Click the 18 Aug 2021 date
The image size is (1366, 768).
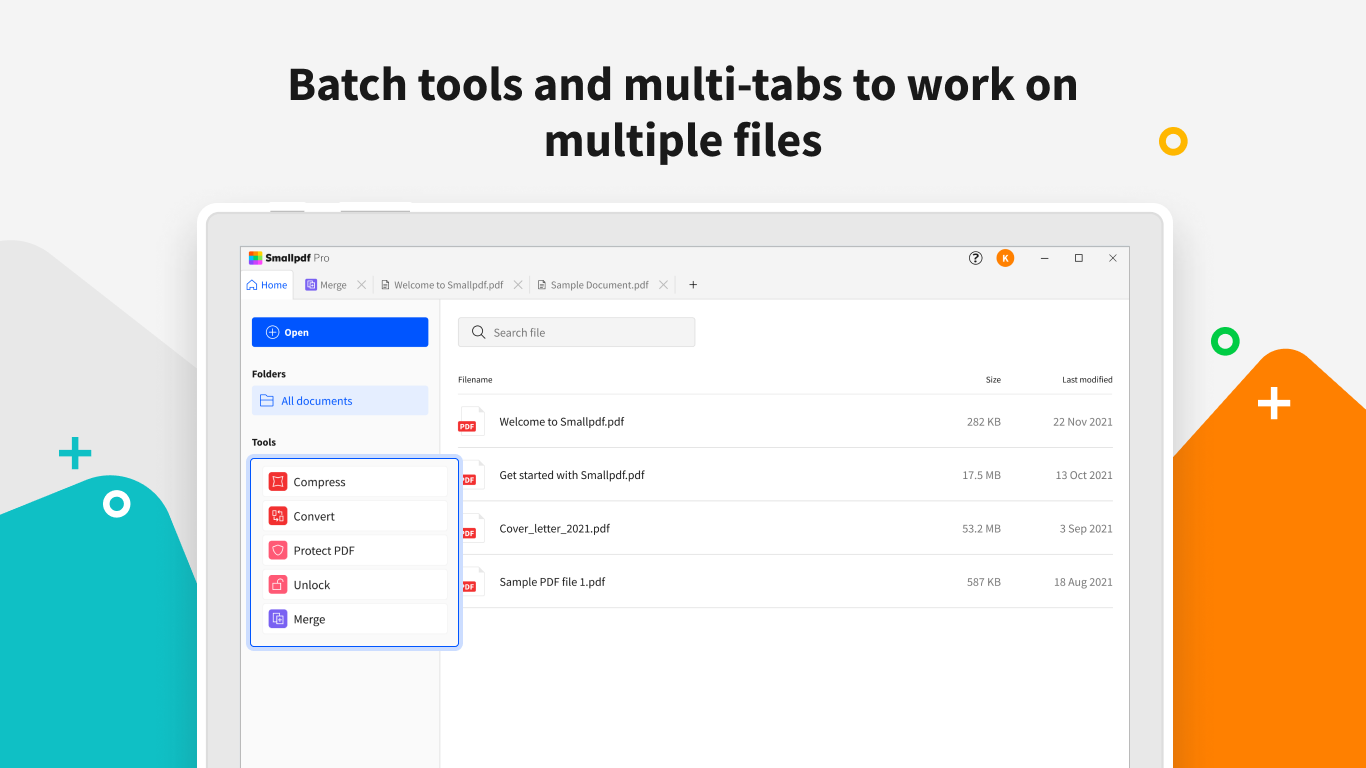tap(1083, 582)
